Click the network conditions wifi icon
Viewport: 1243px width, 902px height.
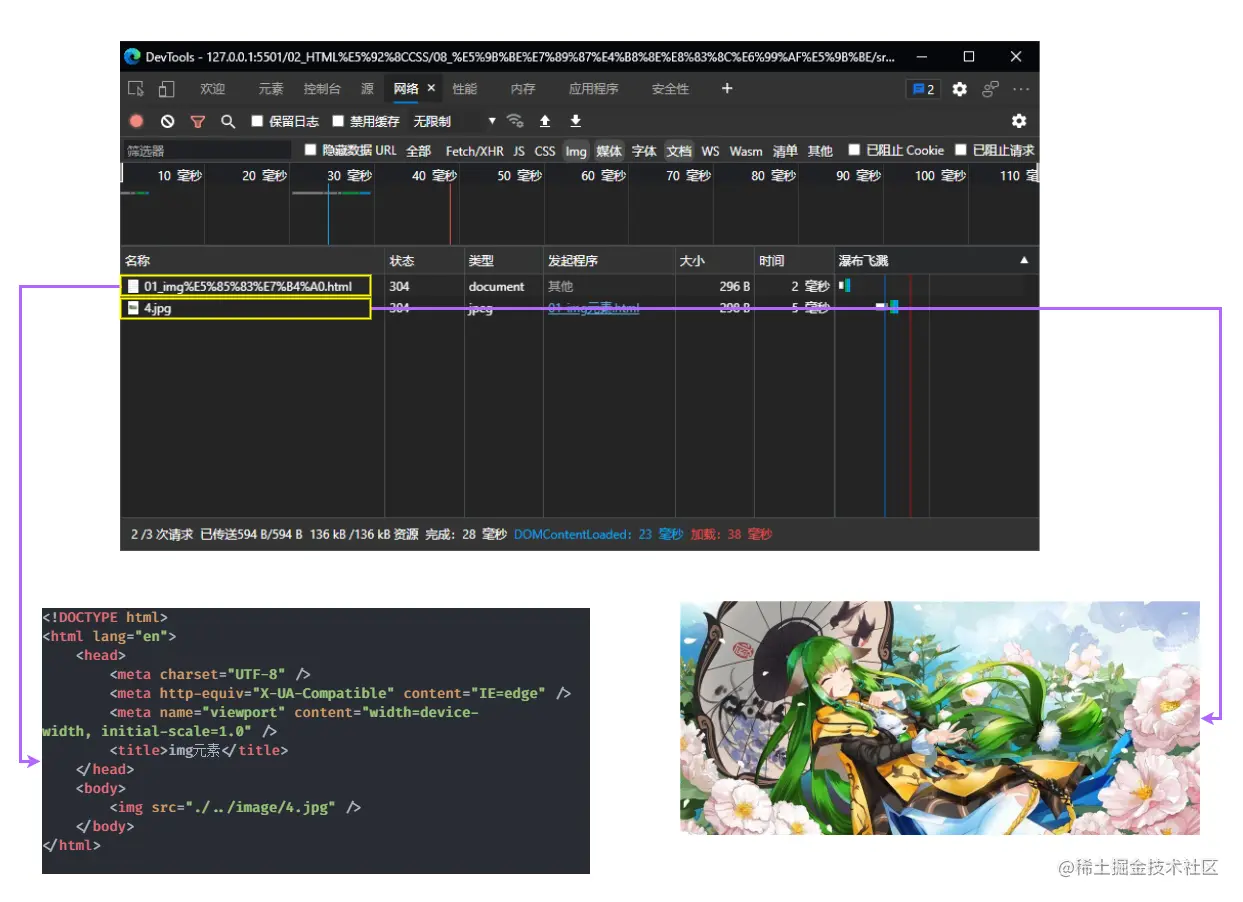515,121
